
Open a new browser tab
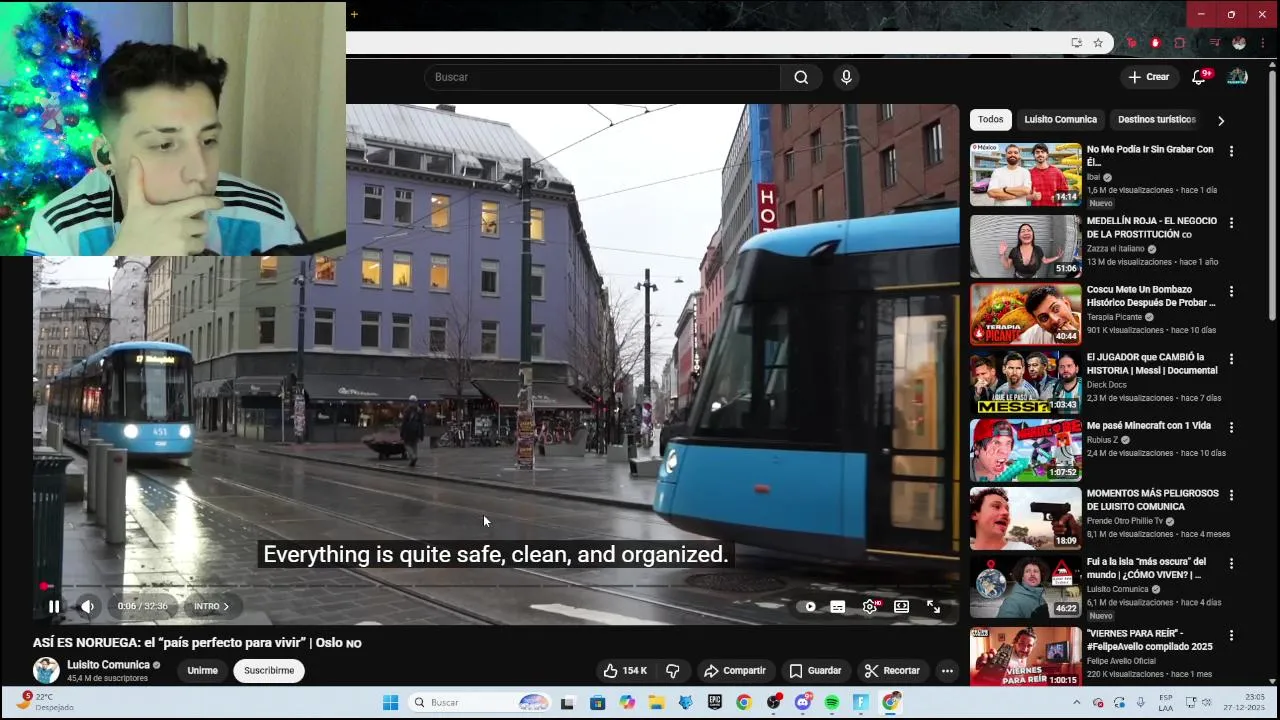[x=354, y=14]
